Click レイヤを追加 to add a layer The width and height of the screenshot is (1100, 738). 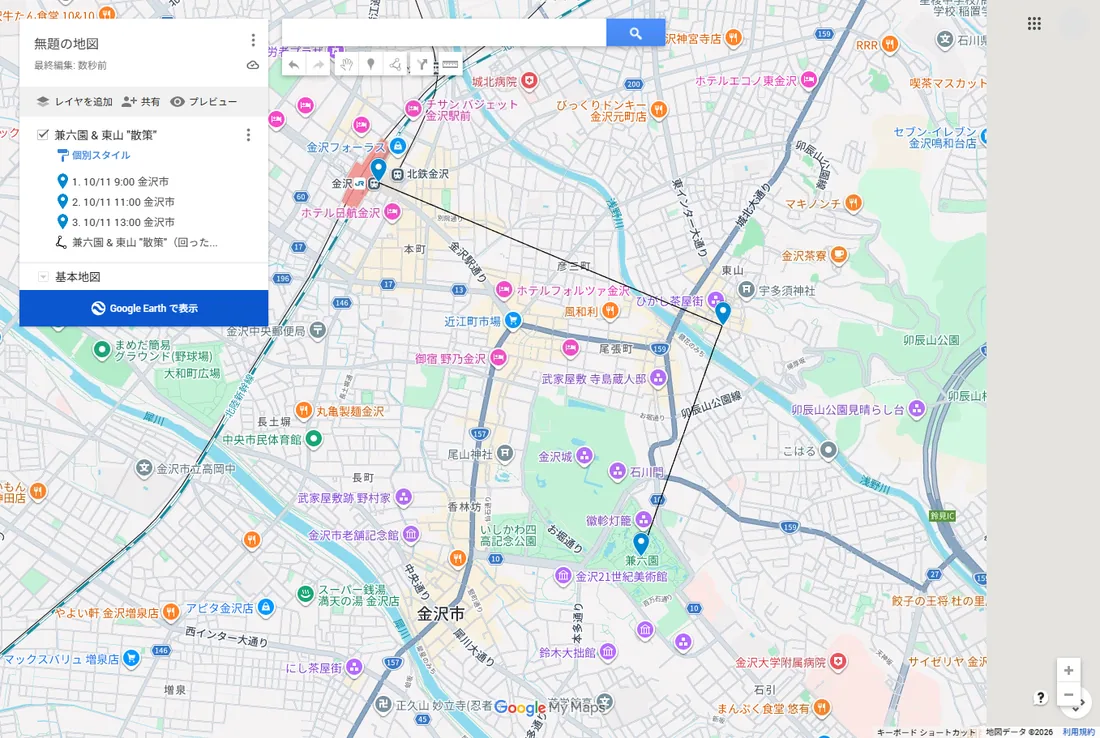pos(74,102)
